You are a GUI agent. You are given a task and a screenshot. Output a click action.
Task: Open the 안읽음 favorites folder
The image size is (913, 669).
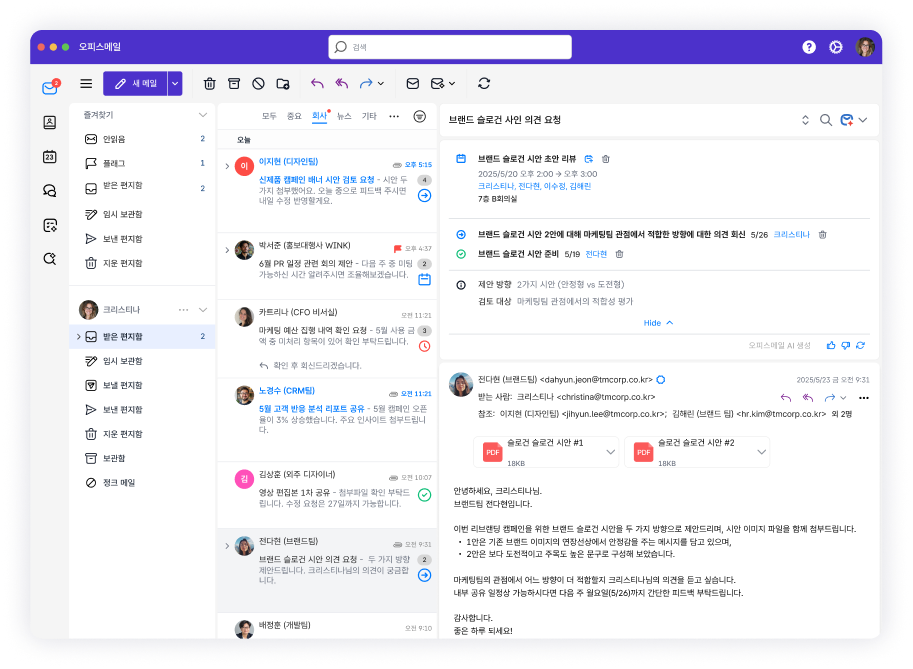coord(142,139)
